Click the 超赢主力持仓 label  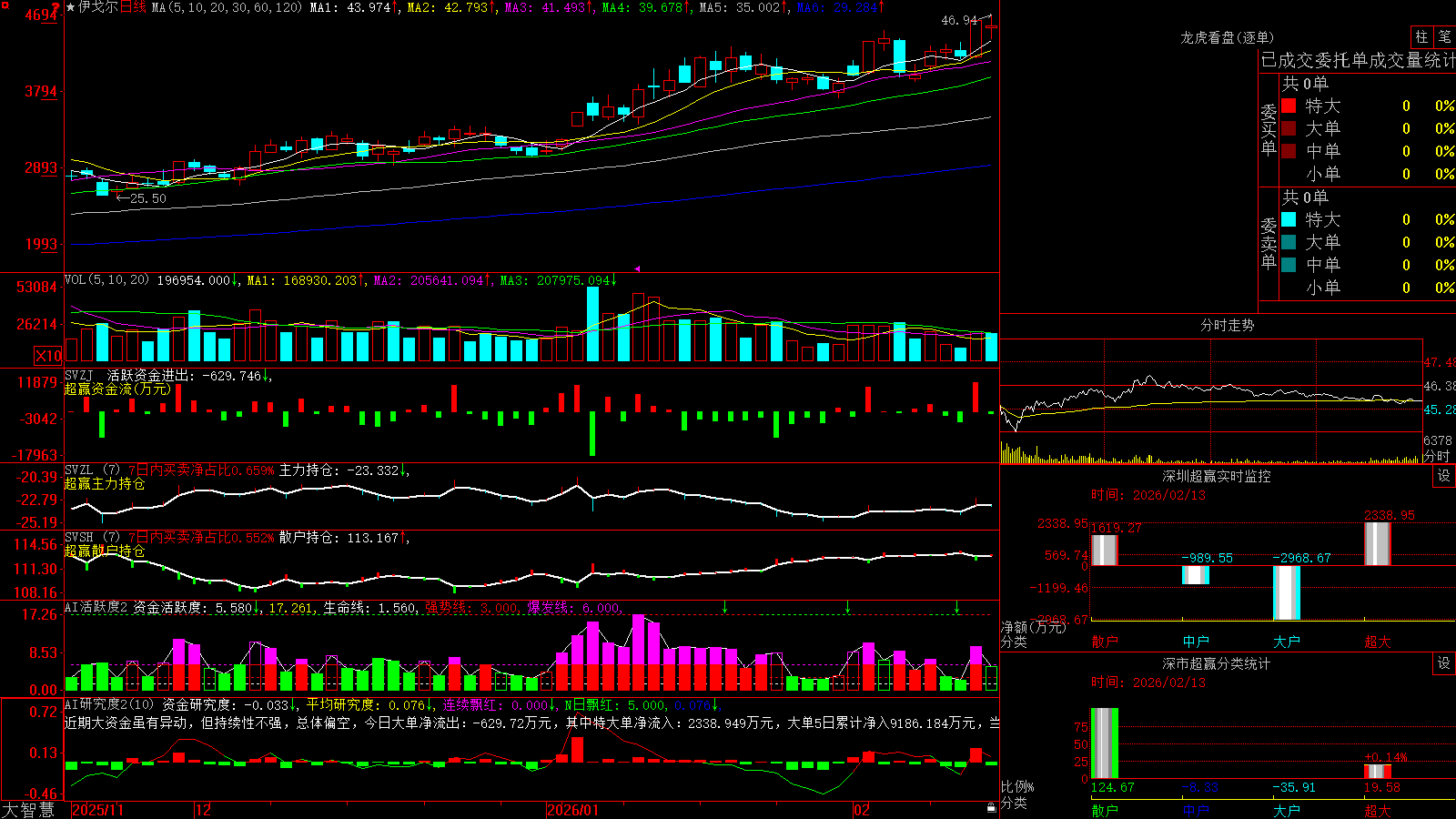coord(105,484)
